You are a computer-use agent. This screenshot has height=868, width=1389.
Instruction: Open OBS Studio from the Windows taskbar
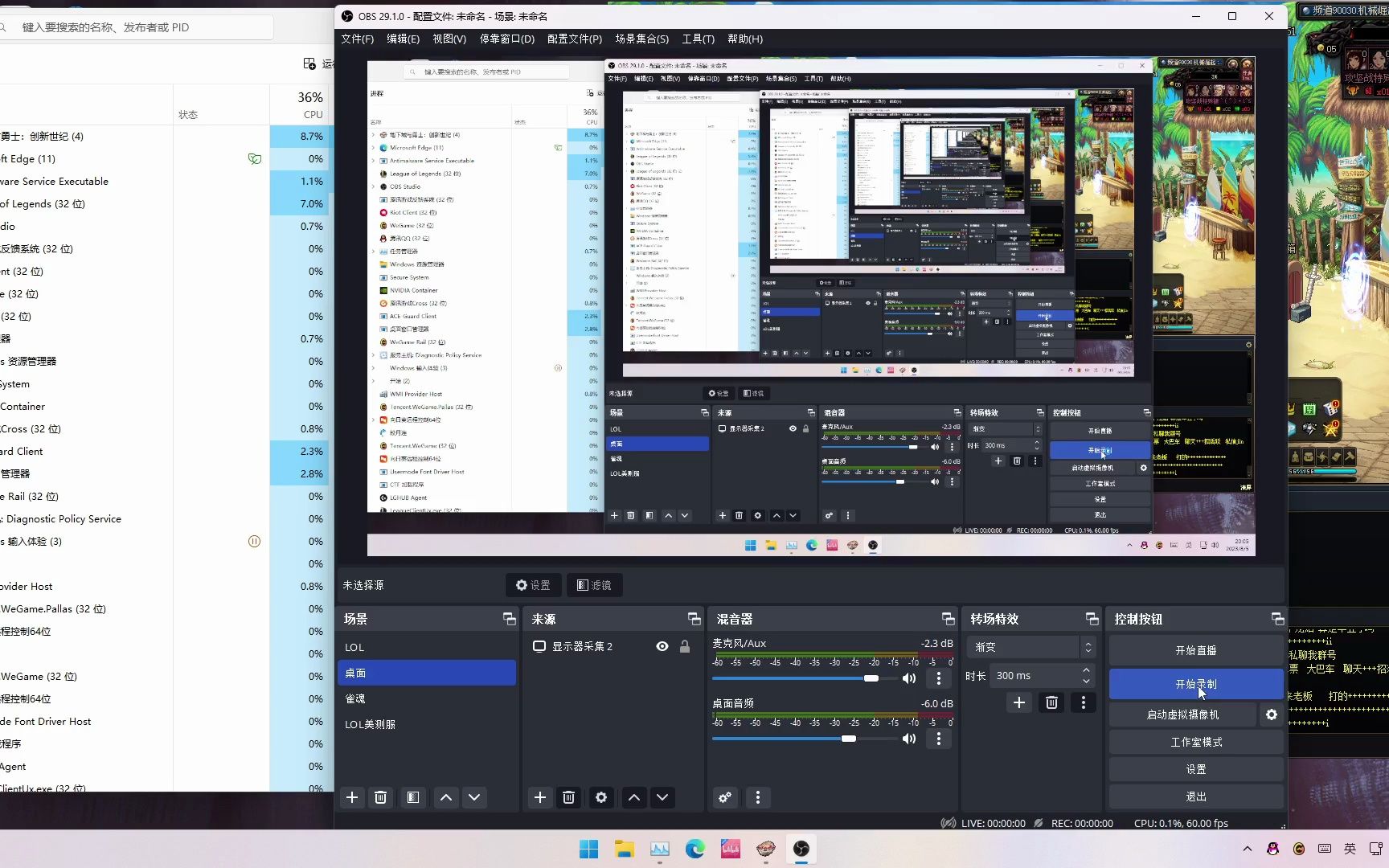[801, 849]
